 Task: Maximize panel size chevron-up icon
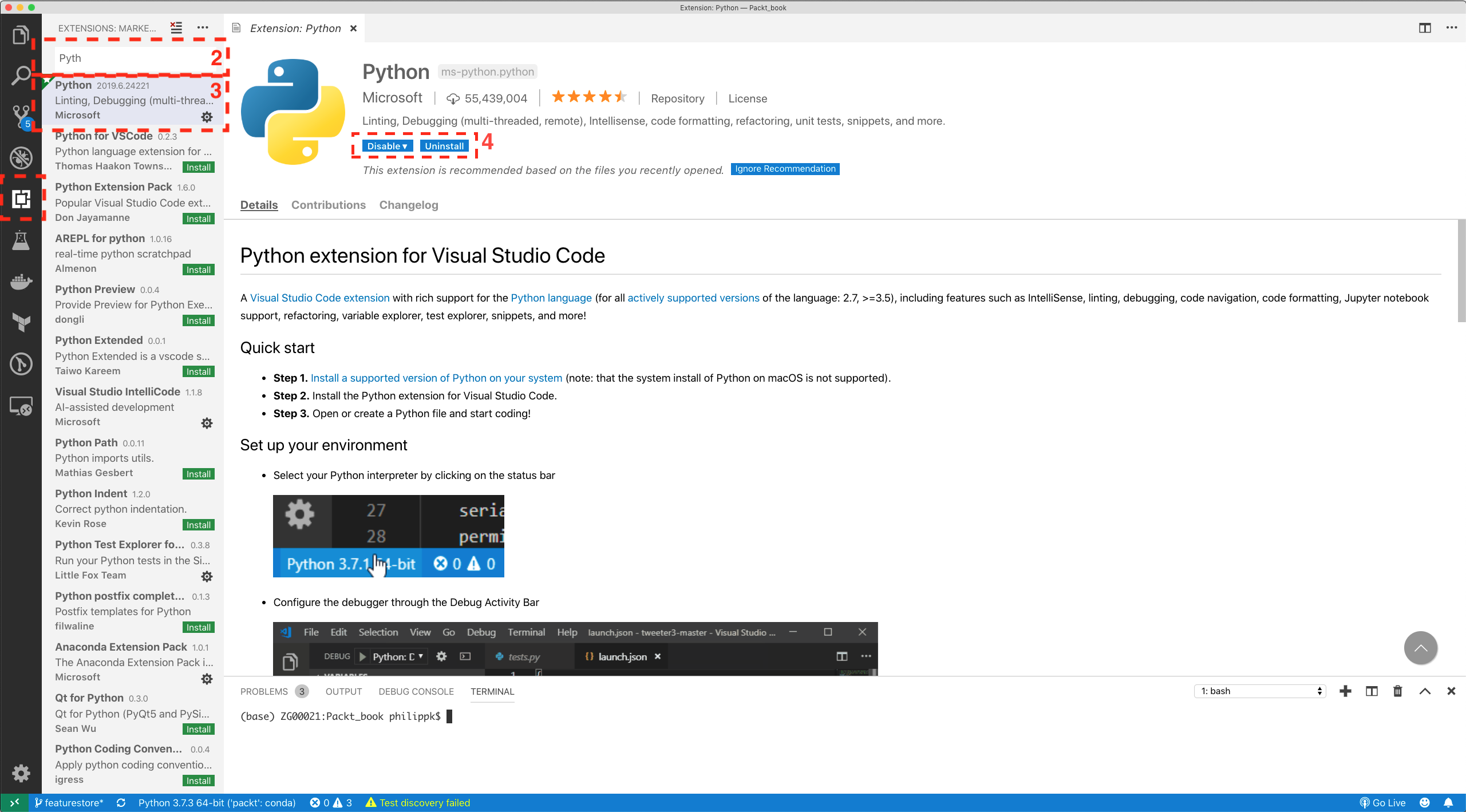click(x=1425, y=691)
